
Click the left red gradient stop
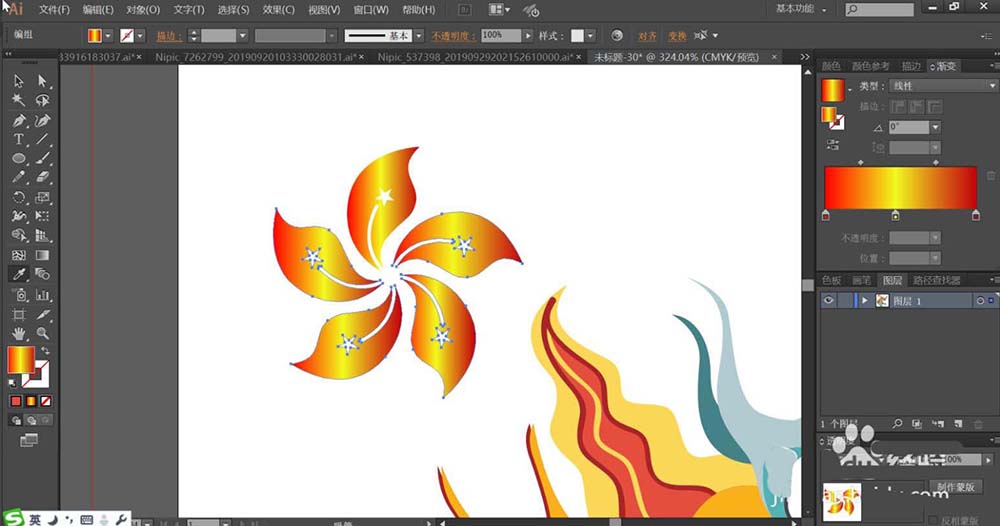(826, 216)
